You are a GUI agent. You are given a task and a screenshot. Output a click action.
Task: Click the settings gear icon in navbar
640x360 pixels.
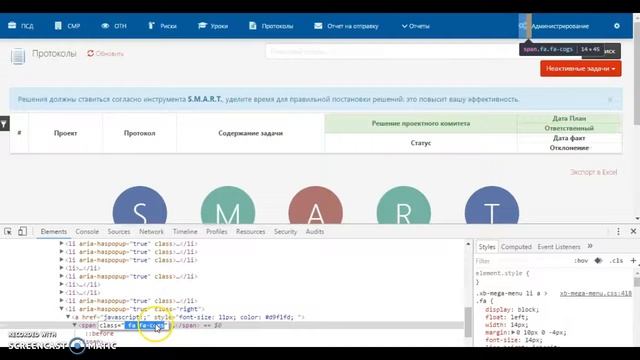(x=617, y=26)
